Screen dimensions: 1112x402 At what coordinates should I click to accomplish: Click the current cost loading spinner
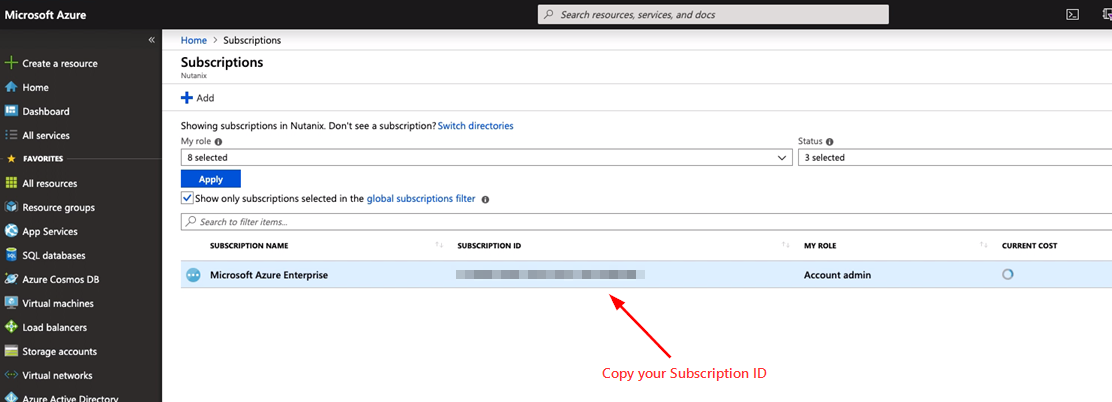coord(1007,274)
